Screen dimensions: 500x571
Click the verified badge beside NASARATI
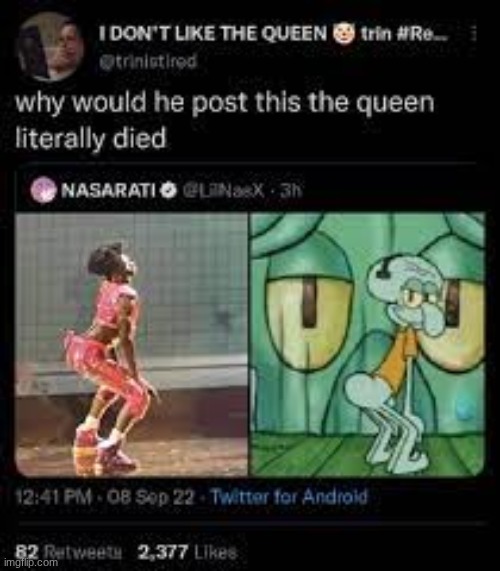tap(169, 189)
